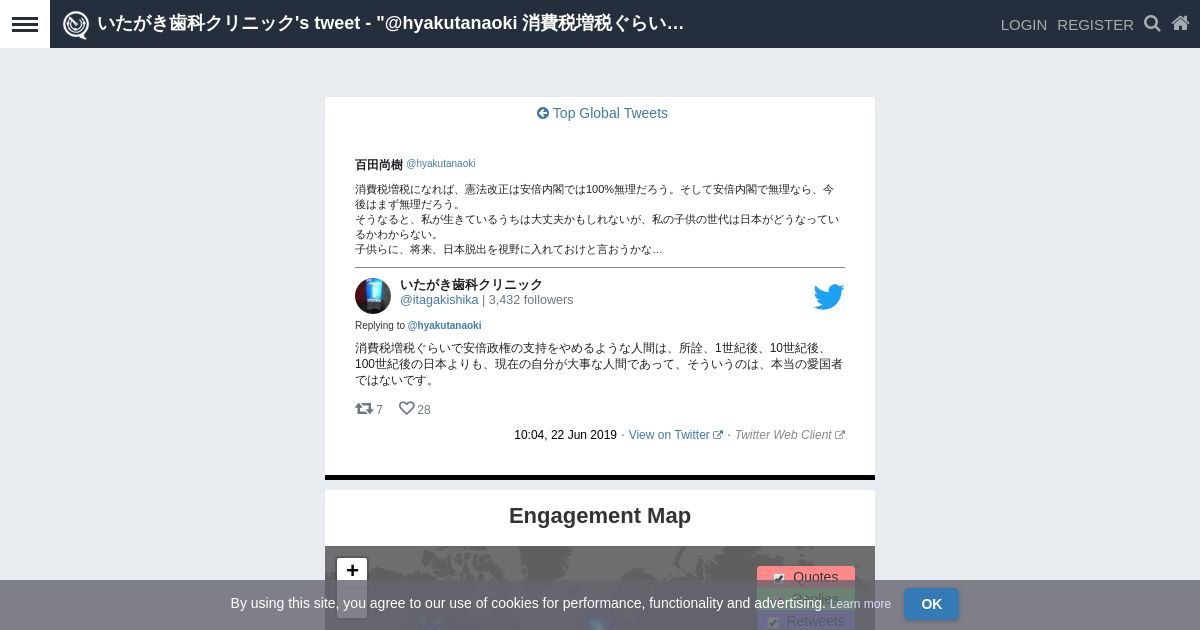Click the Twitter bird icon
The image size is (1200, 630).
click(829, 297)
